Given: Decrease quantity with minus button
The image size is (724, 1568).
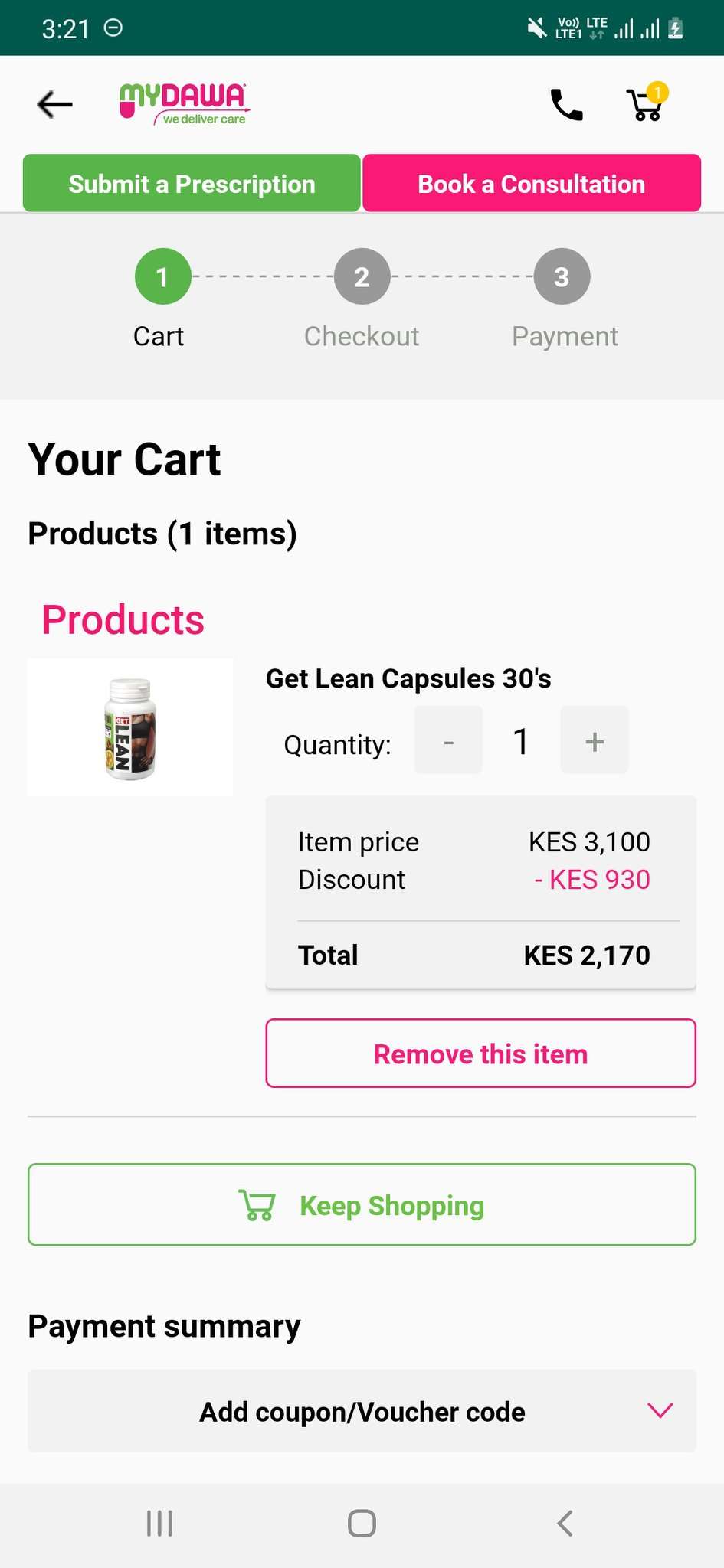Looking at the screenshot, I should point(448,740).
